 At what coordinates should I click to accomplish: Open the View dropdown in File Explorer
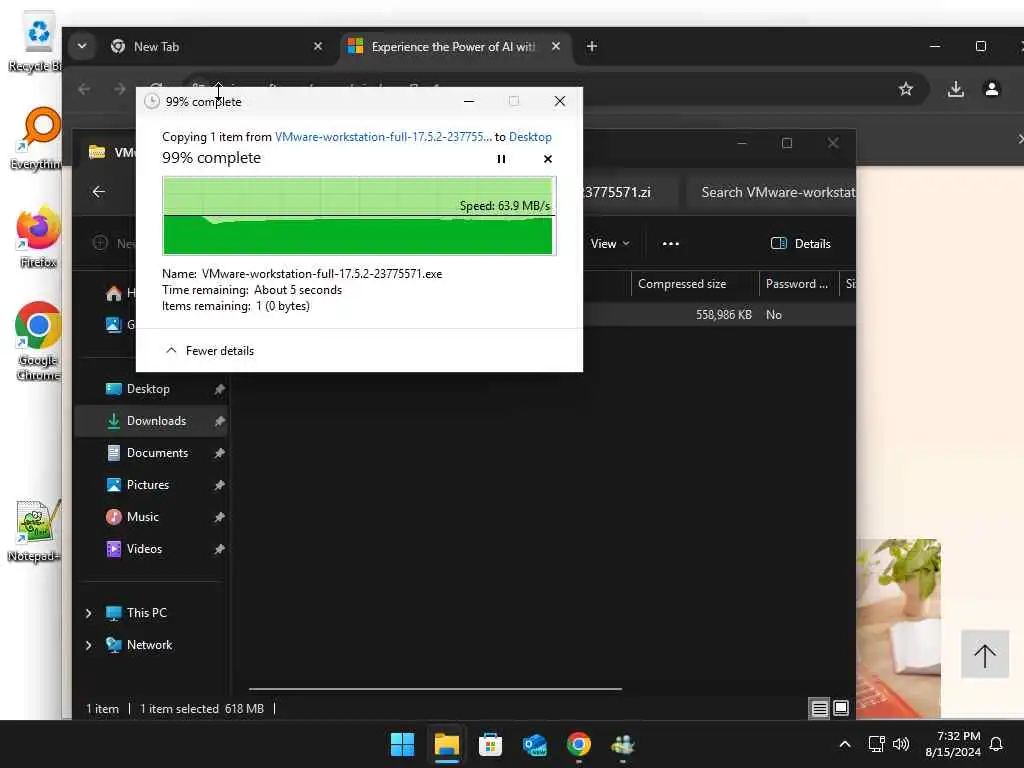coord(610,244)
